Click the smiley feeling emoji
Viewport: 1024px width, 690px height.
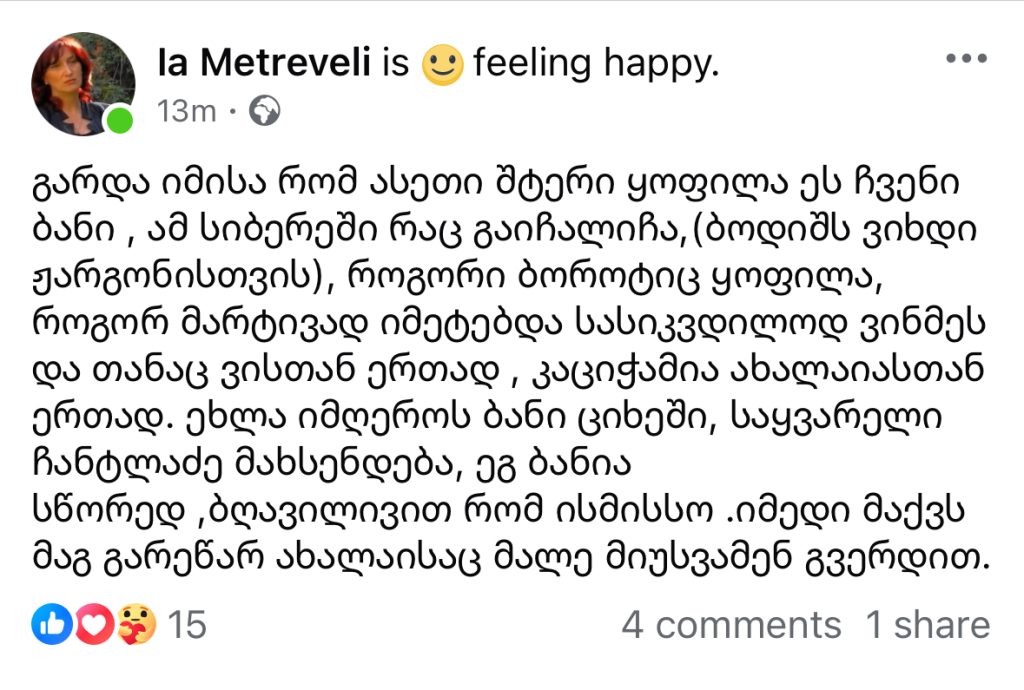tap(441, 65)
